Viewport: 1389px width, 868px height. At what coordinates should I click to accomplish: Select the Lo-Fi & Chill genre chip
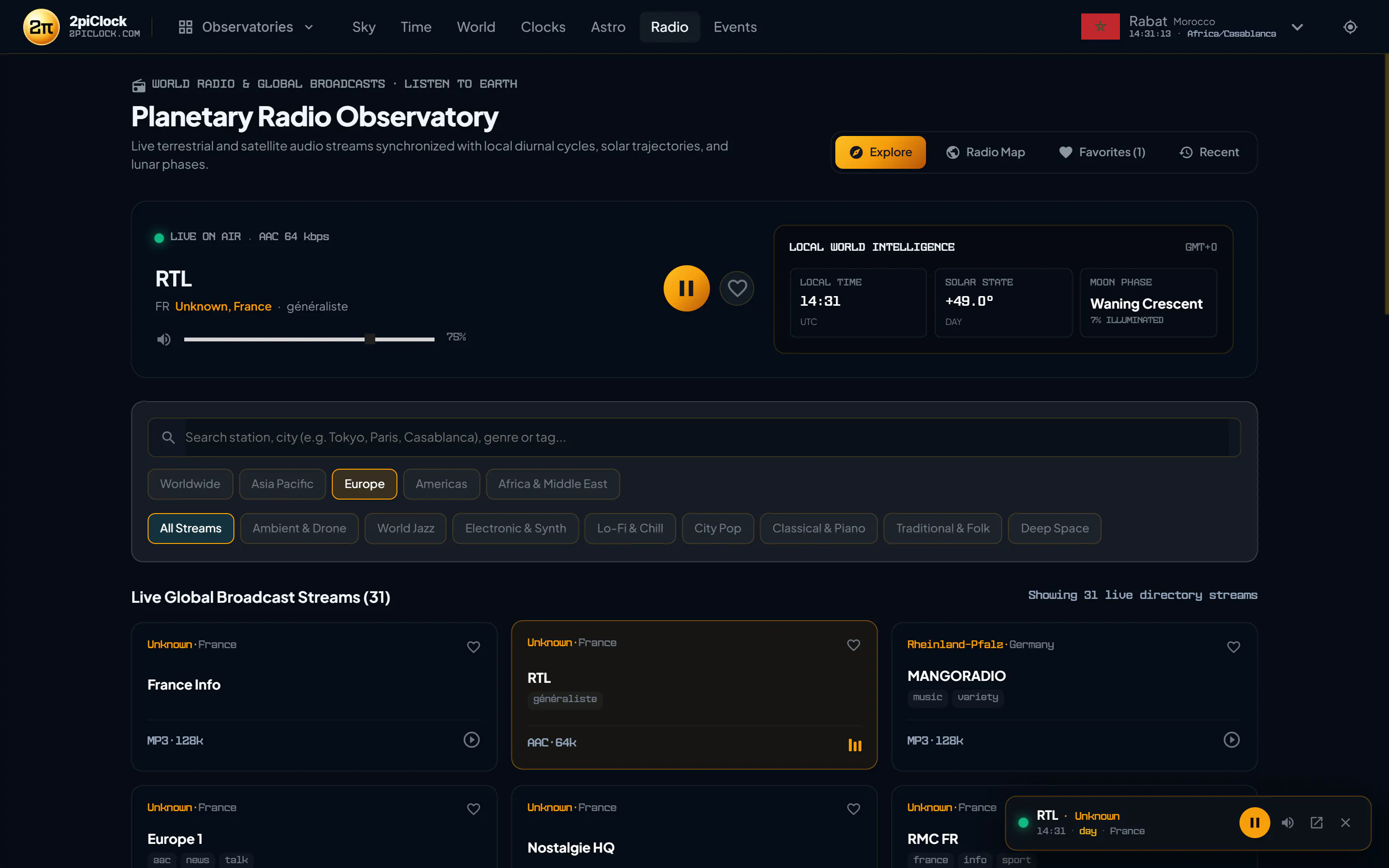coord(630,528)
